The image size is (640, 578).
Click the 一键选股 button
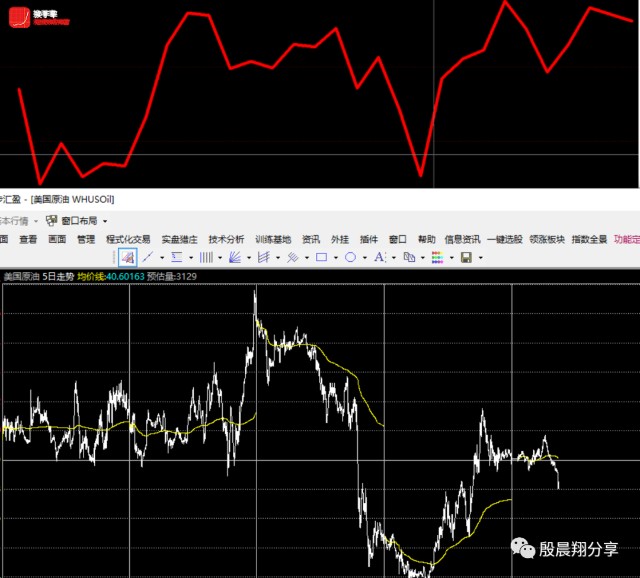[505, 239]
